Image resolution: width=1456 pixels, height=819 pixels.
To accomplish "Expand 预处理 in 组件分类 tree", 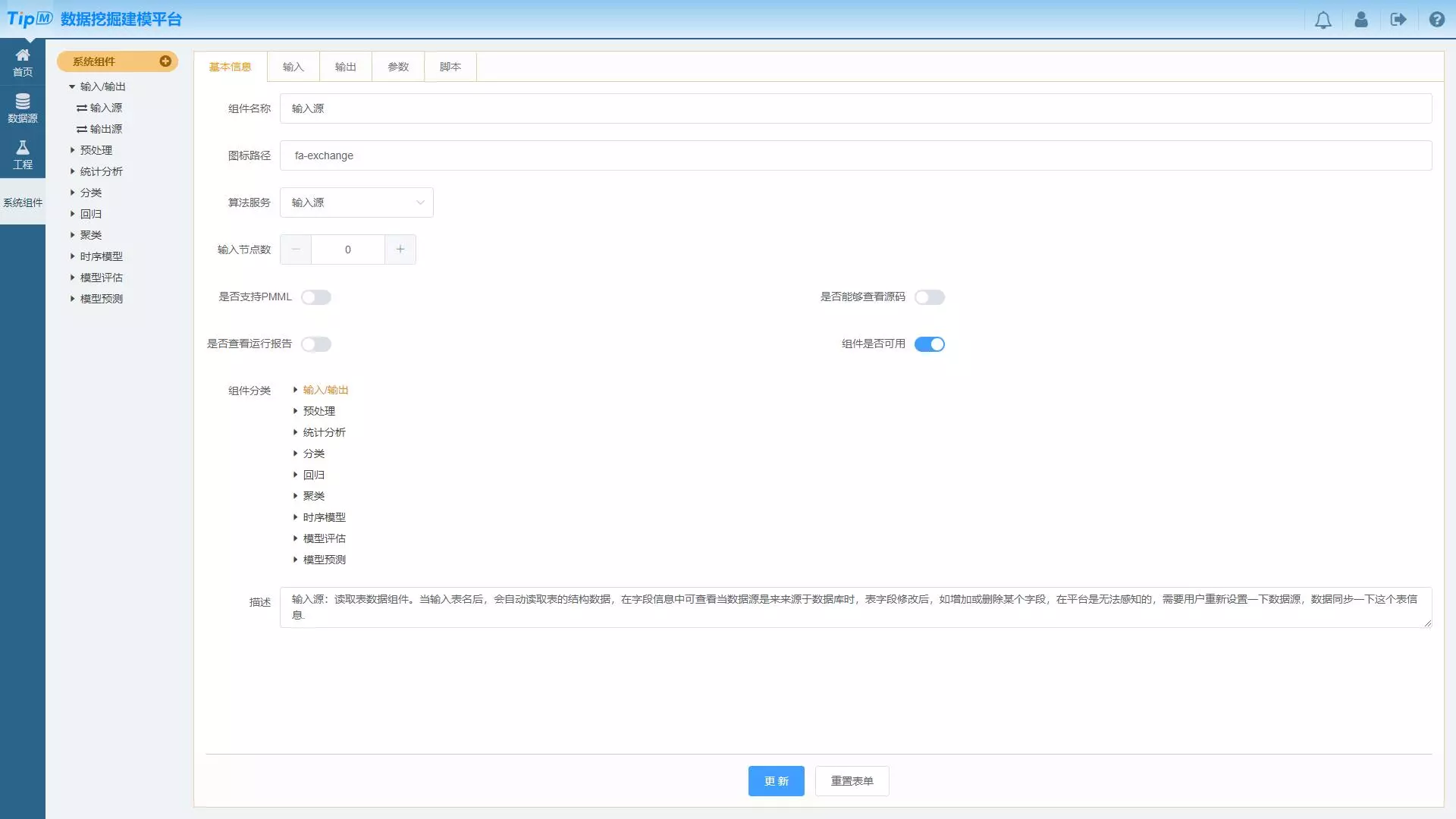I will click(x=295, y=411).
